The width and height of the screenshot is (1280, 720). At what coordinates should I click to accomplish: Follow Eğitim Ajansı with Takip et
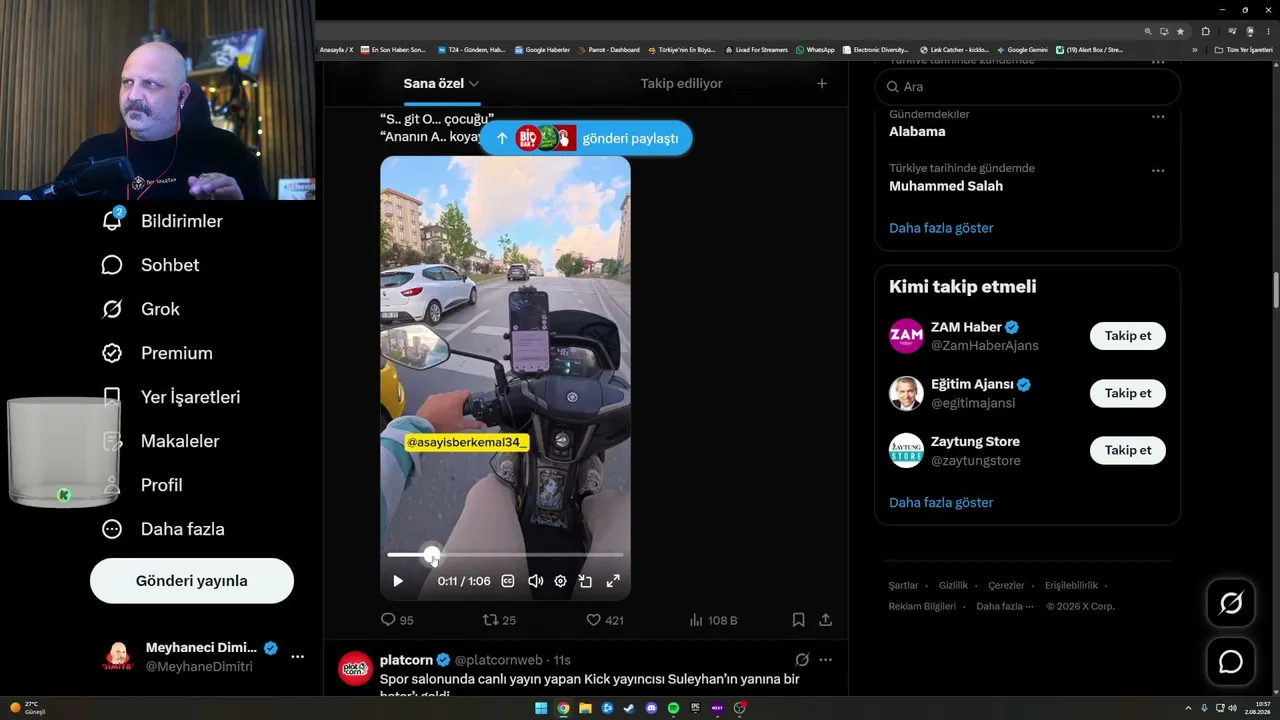1128,393
